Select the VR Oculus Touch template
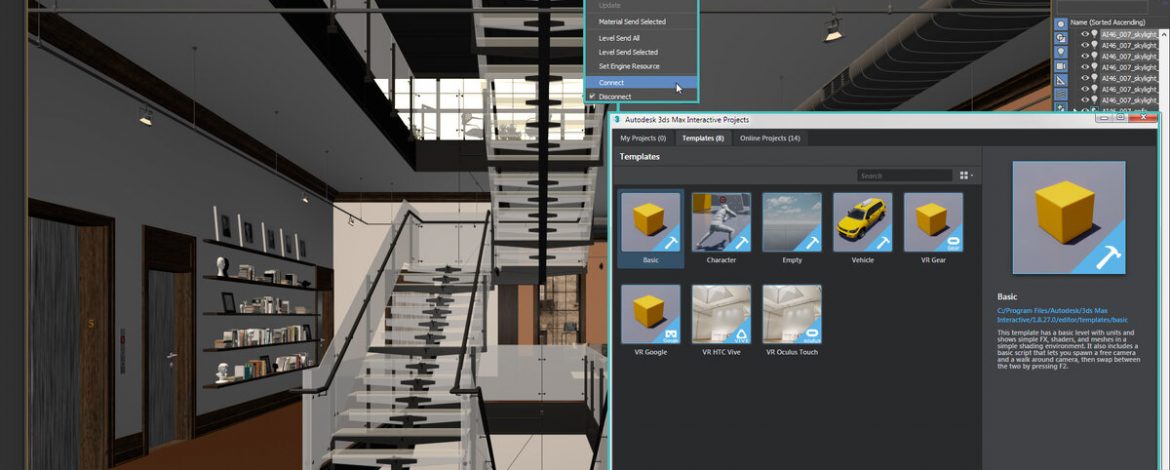The width and height of the screenshot is (1170, 470). point(792,314)
